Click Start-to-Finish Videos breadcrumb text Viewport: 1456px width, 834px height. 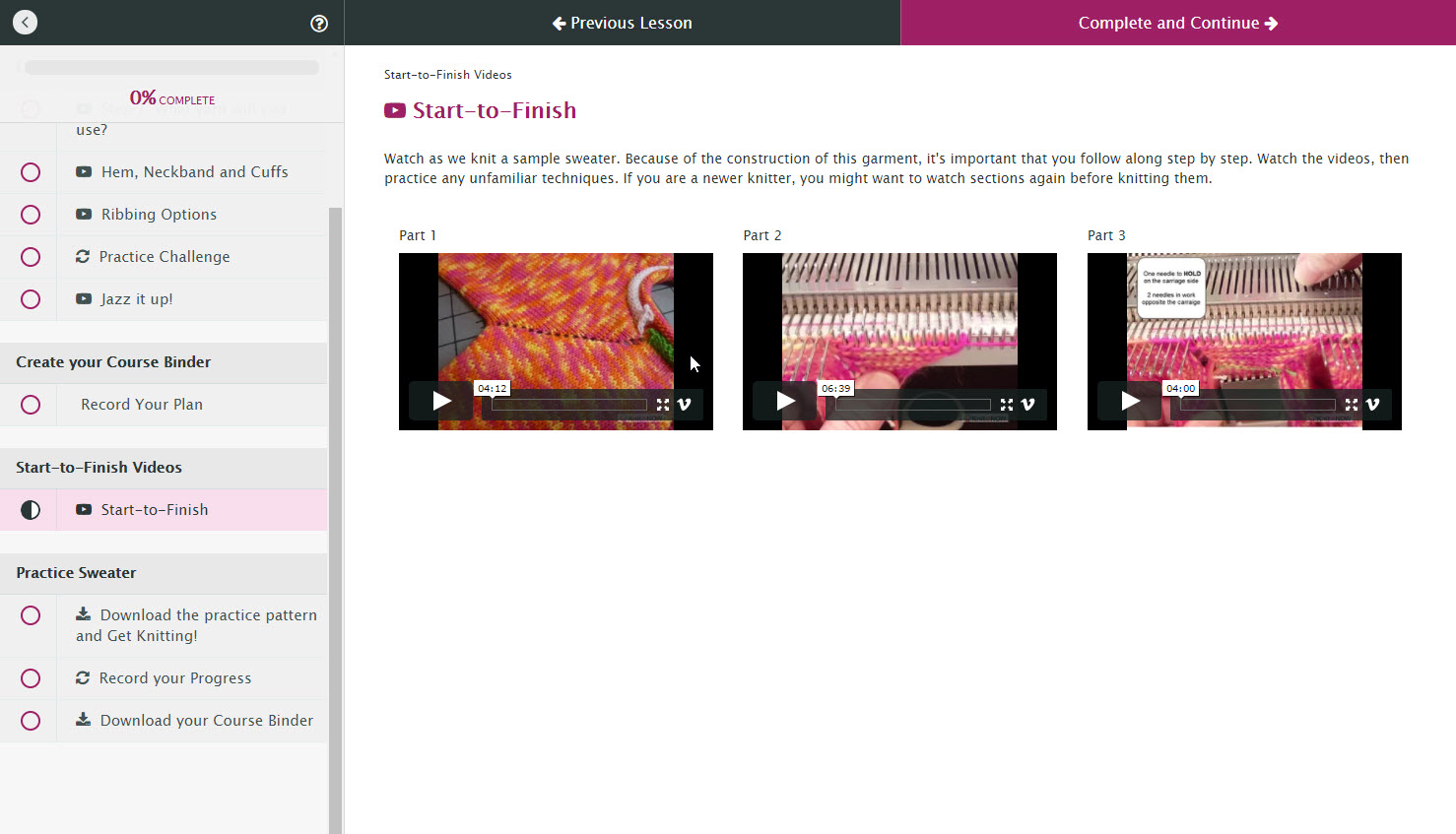448,75
